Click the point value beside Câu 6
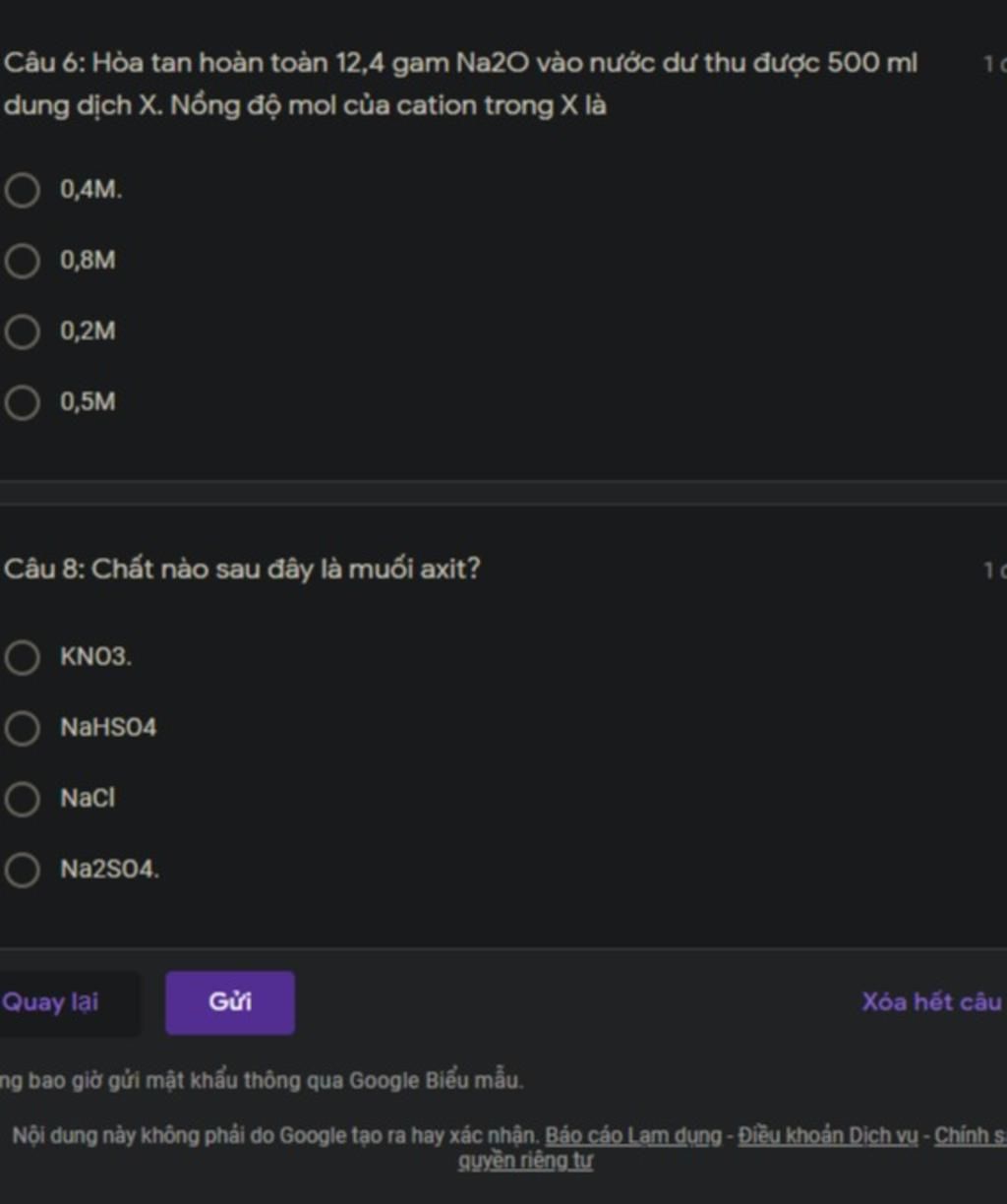Image resolution: width=1007 pixels, height=1204 pixels. [x=994, y=64]
